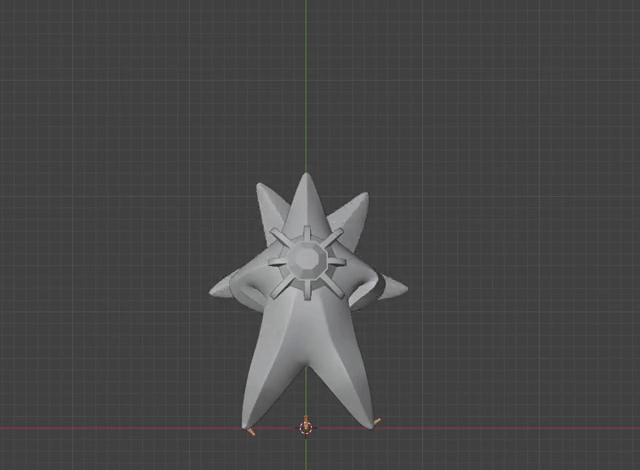Select the orange bone at the right foot tip
This screenshot has height=470, width=640.
pos(377,421)
